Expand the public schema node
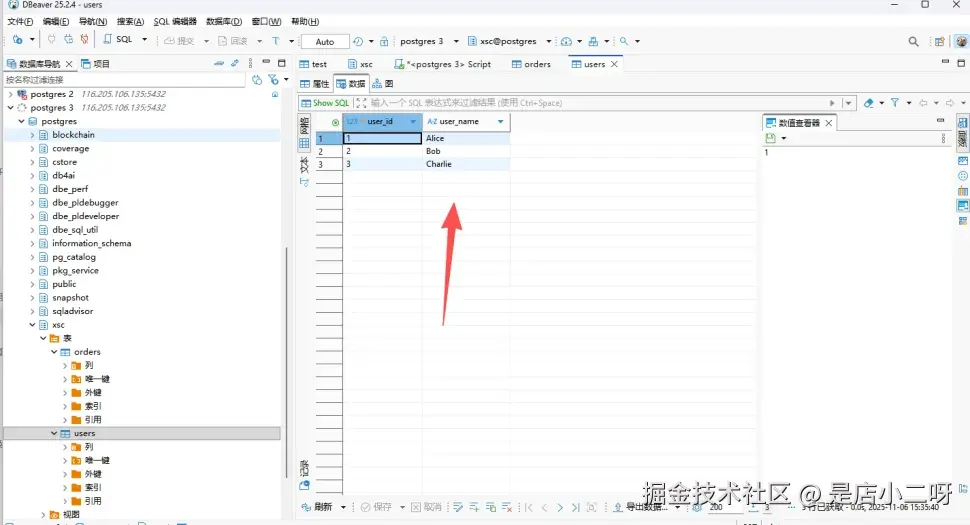 (32, 284)
